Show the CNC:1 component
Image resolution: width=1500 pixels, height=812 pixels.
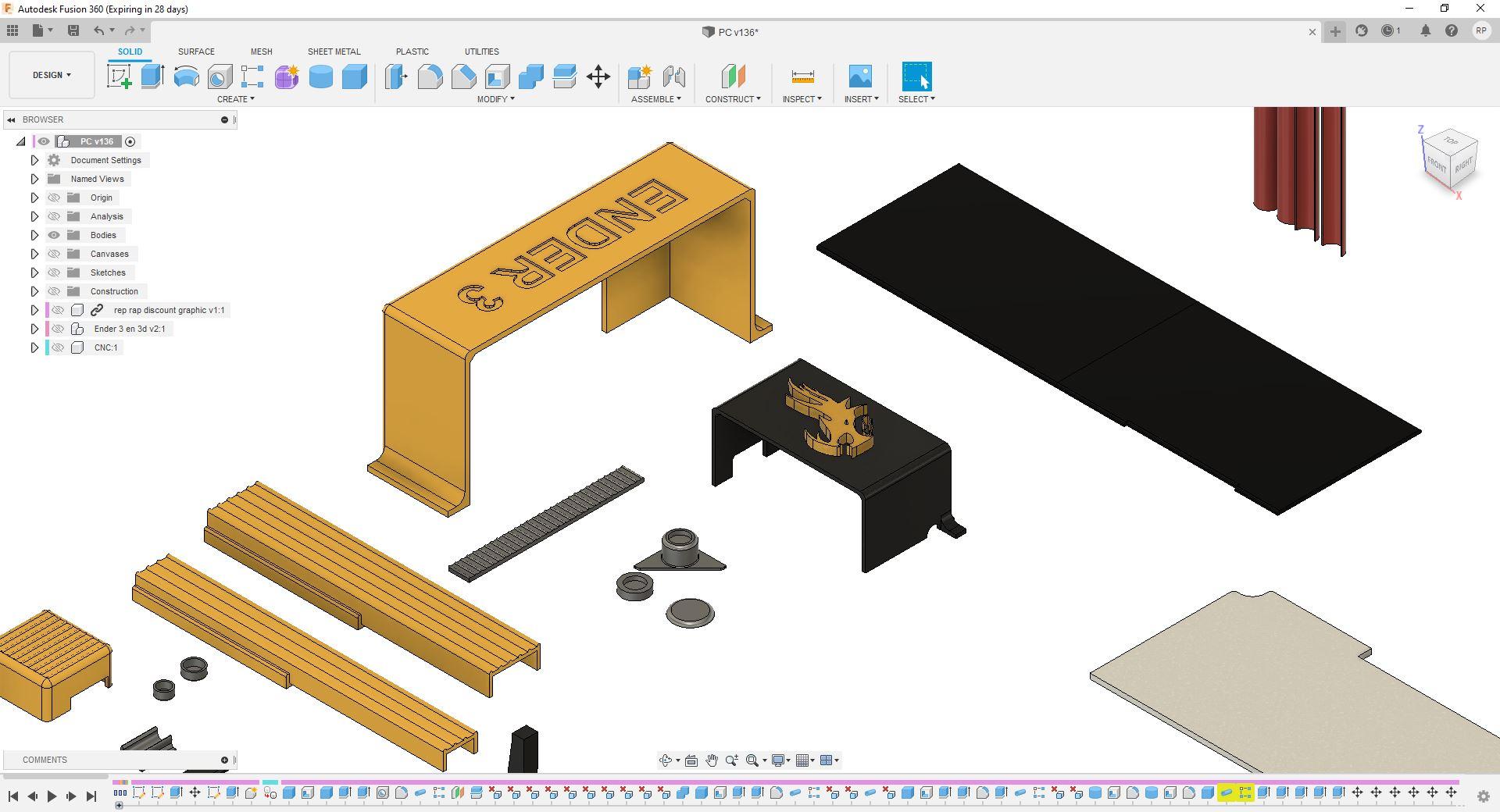tap(58, 347)
